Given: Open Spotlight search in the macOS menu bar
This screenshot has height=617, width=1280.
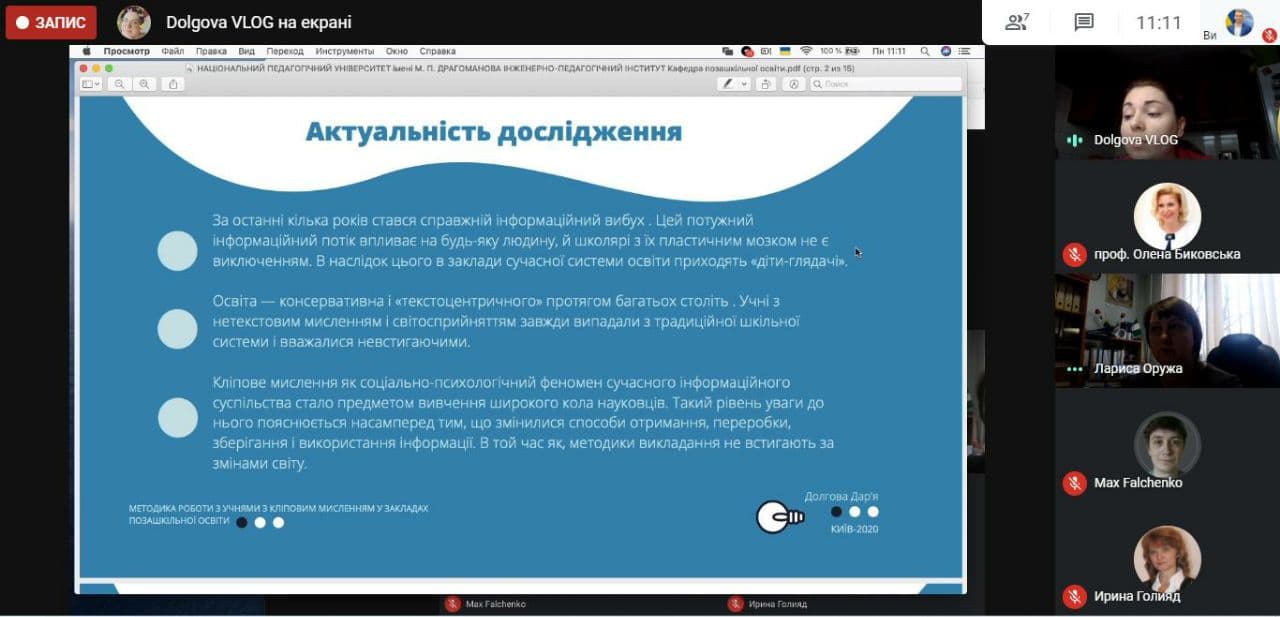Looking at the screenshot, I should [924, 51].
